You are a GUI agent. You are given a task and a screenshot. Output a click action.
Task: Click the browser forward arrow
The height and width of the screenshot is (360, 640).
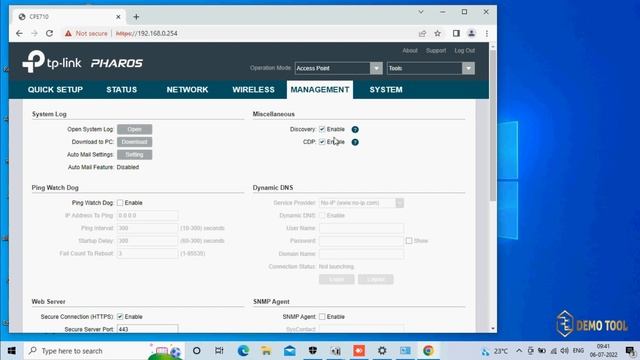(34, 33)
